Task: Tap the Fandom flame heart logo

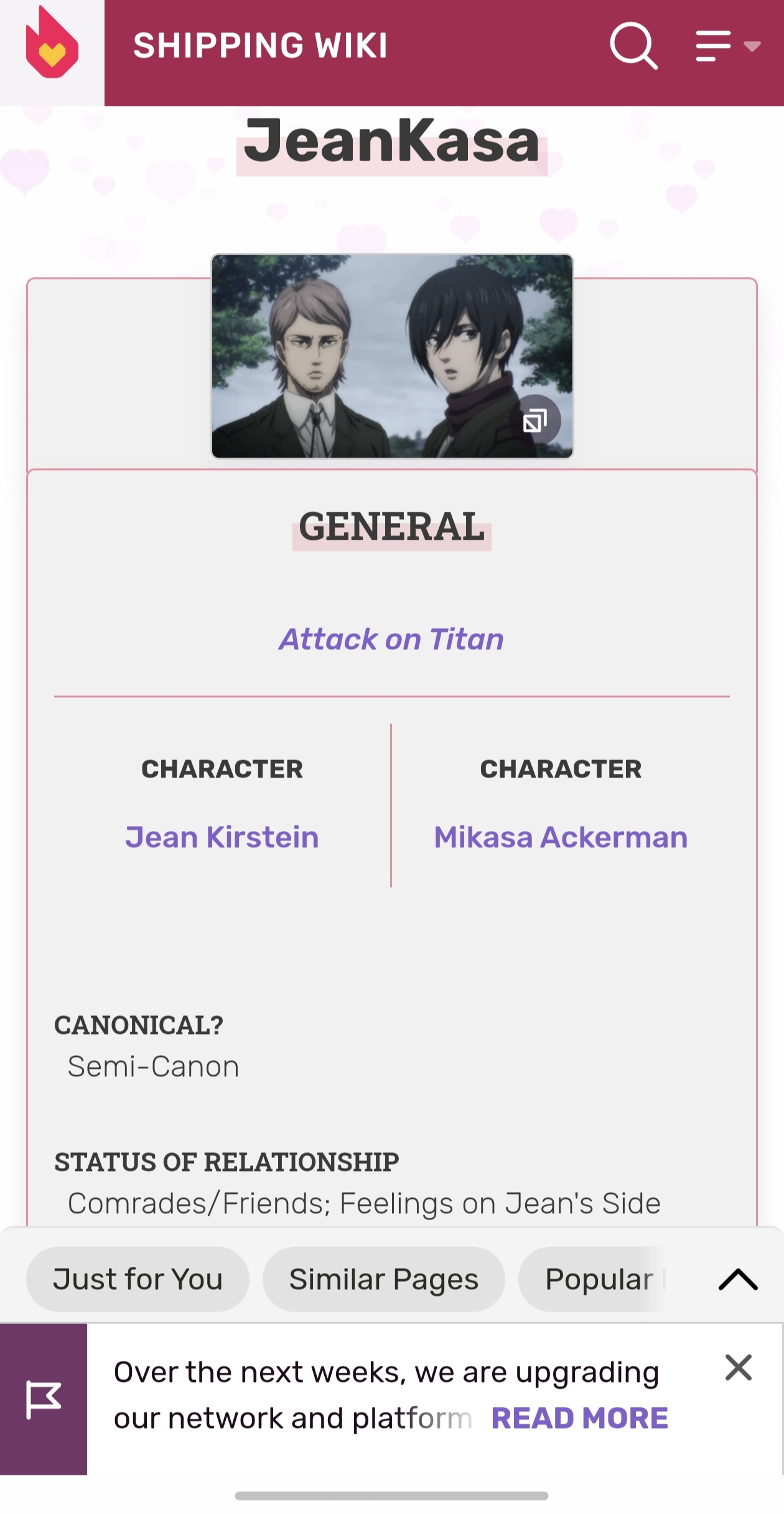Action: 52,44
